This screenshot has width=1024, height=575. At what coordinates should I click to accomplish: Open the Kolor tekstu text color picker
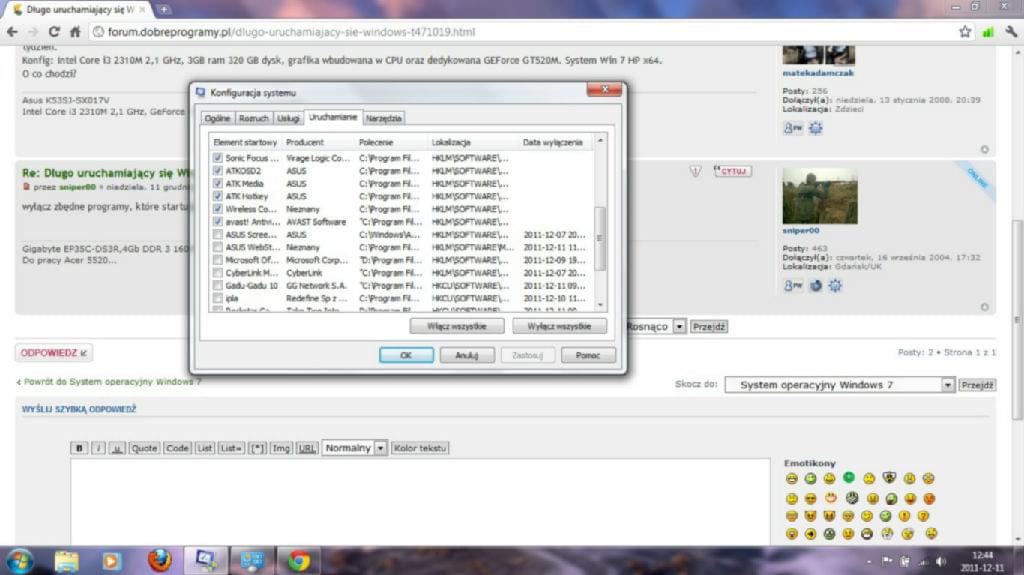click(420, 448)
